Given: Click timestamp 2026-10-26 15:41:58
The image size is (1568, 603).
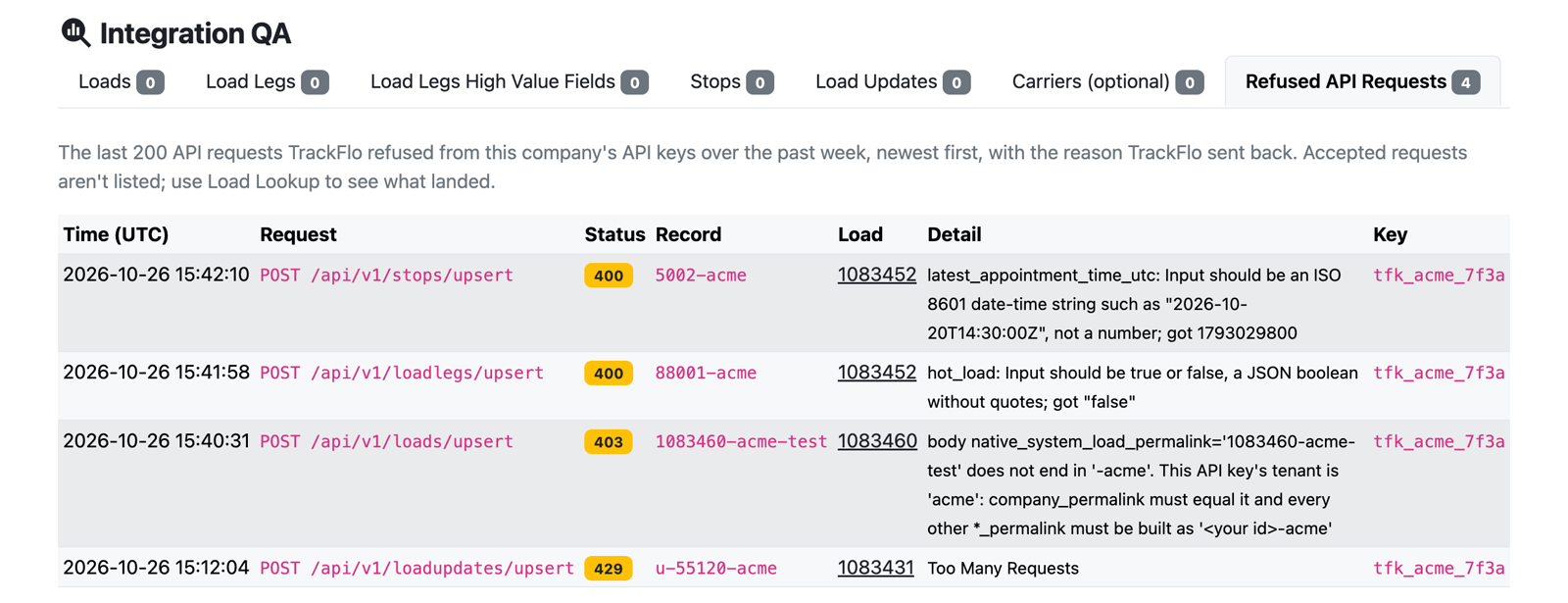Looking at the screenshot, I should (156, 373).
